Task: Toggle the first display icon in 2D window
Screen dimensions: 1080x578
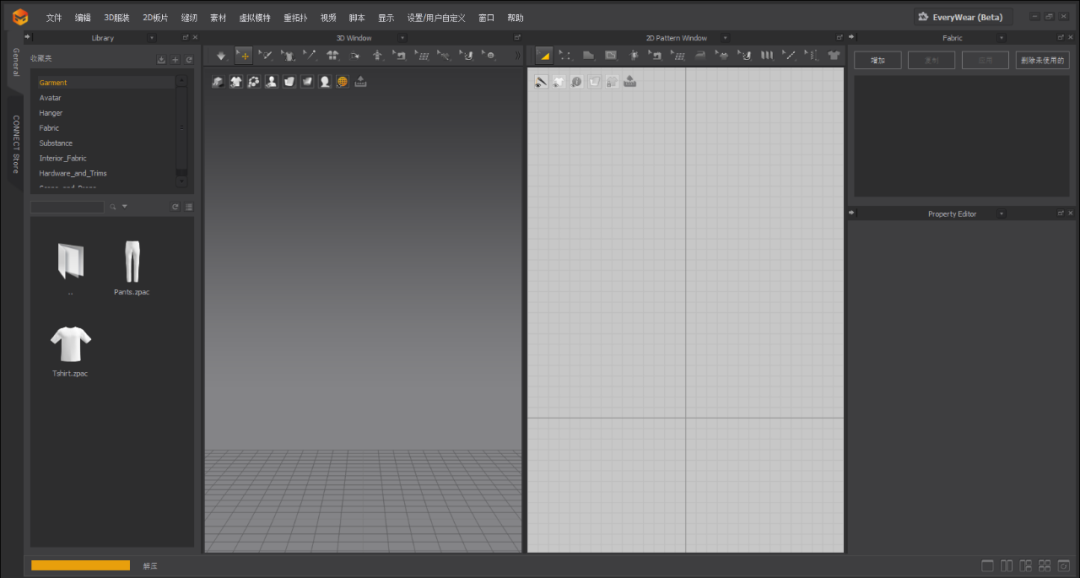Action: point(541,82)
